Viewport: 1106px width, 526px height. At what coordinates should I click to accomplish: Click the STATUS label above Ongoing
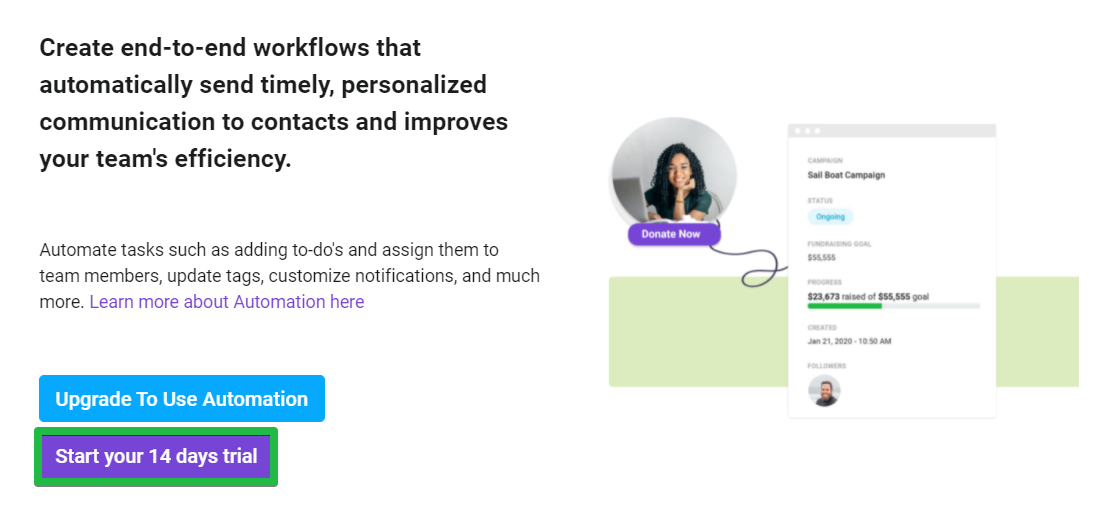pos(820,201)
